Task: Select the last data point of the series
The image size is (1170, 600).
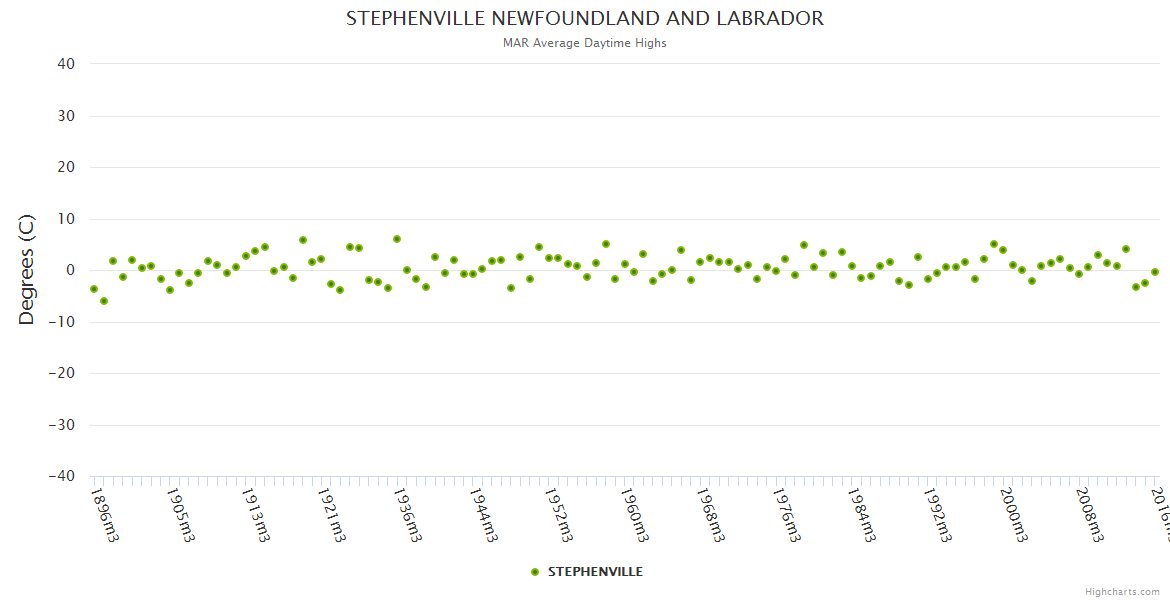Action: [x=1154, y=272]
